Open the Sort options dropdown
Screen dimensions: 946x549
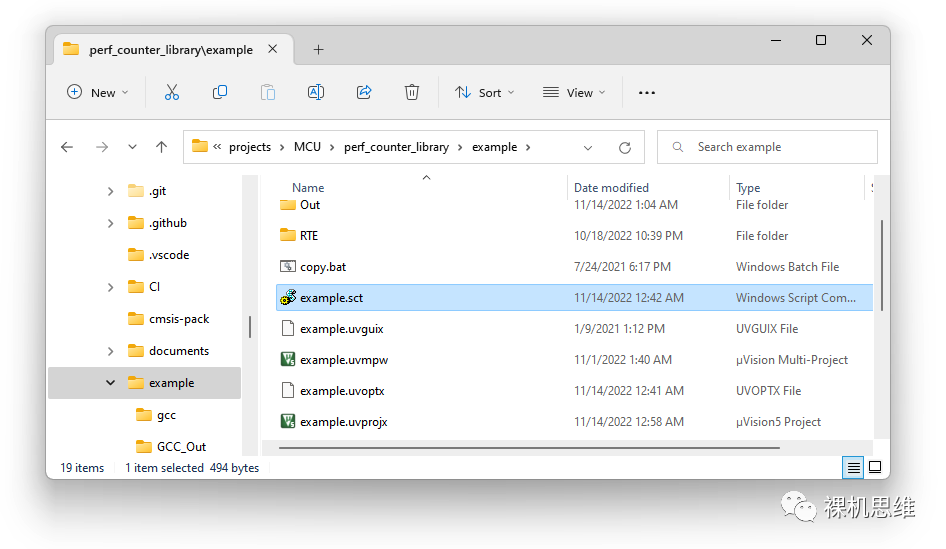(485, 92)
